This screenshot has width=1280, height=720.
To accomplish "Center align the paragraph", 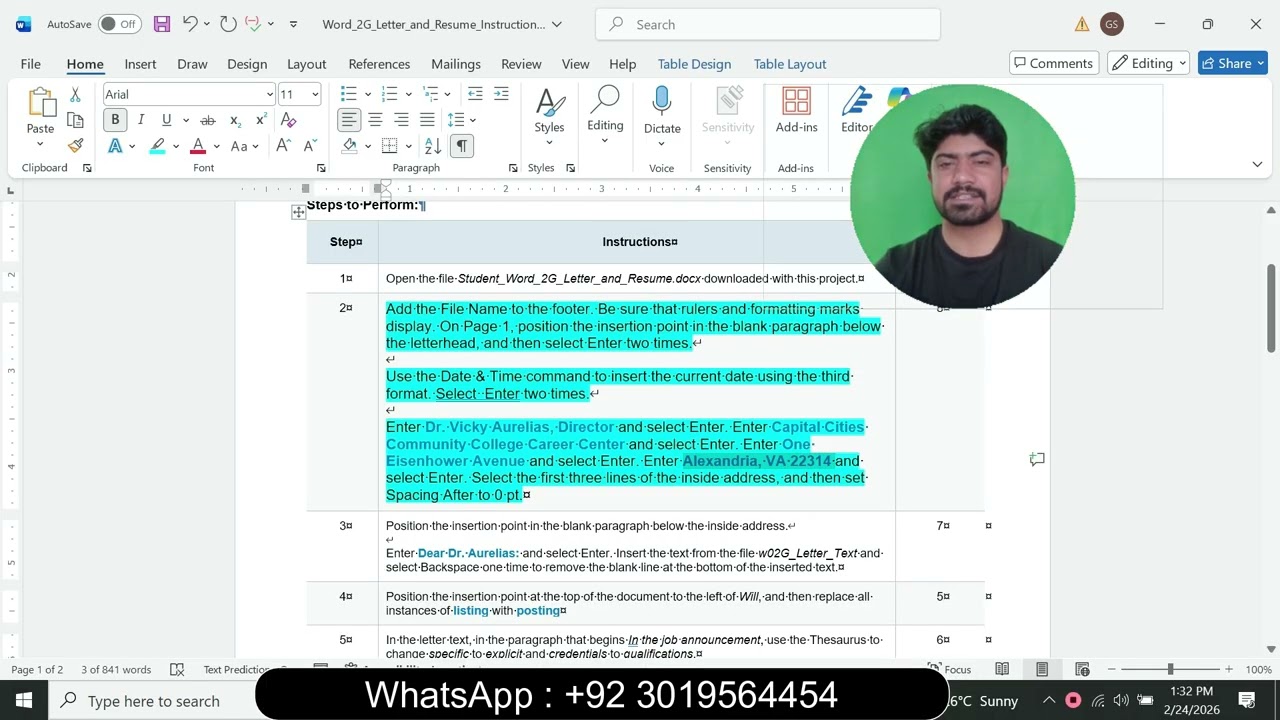I will [x=375, y=120].
